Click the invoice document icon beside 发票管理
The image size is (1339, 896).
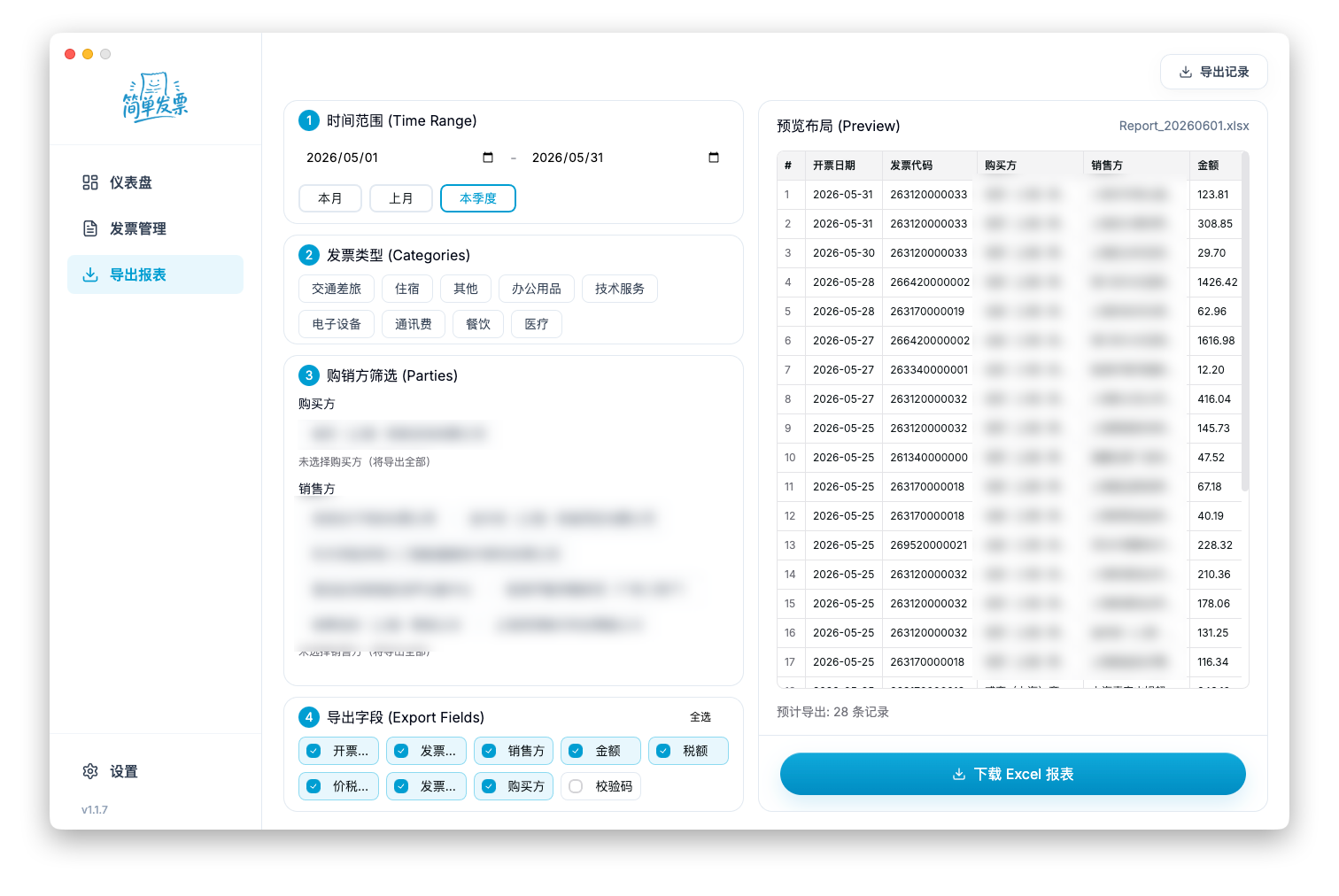(90, 228)
